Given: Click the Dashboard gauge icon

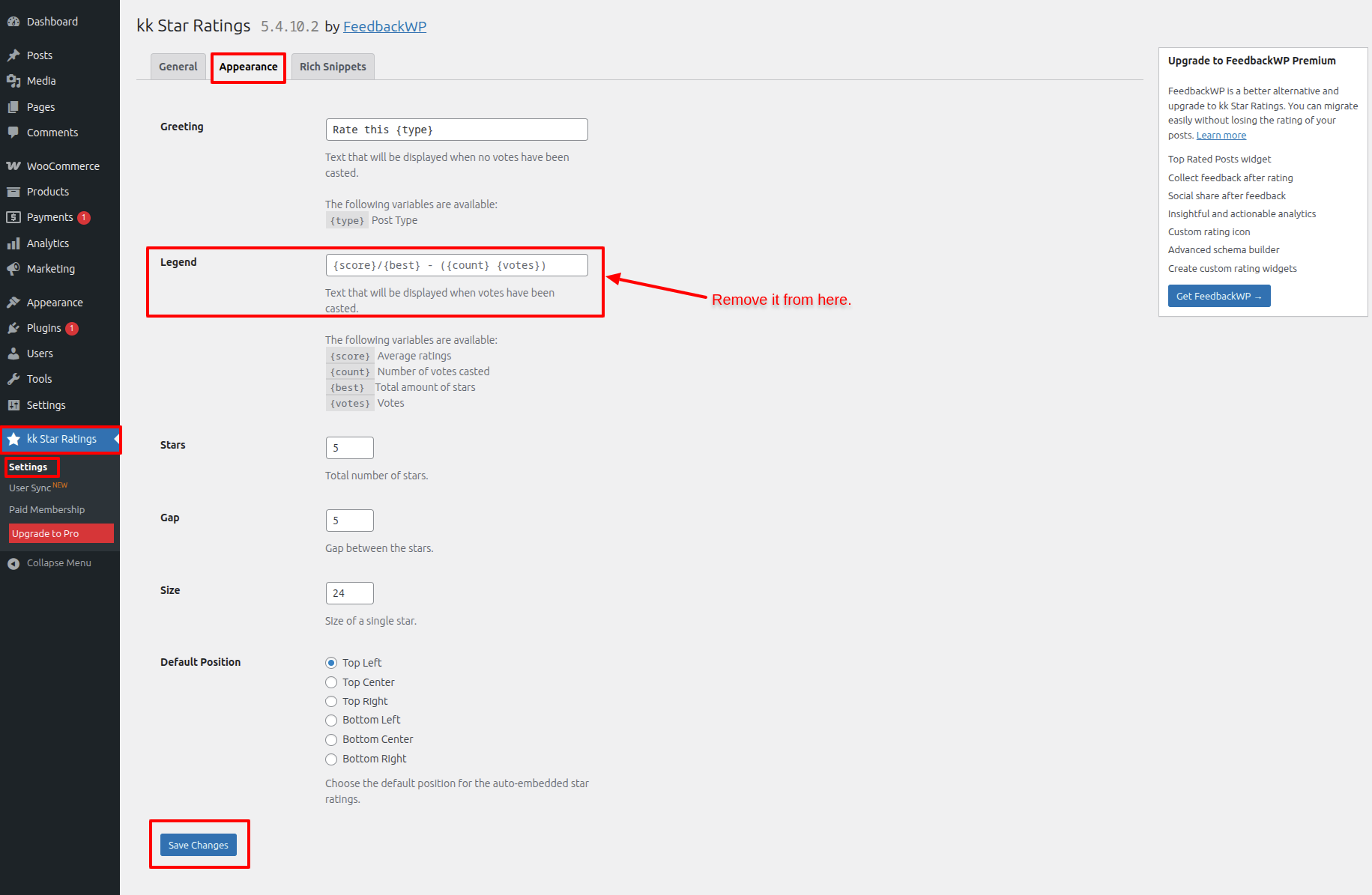Looking at the screenshot, I should tap(13, 22).
